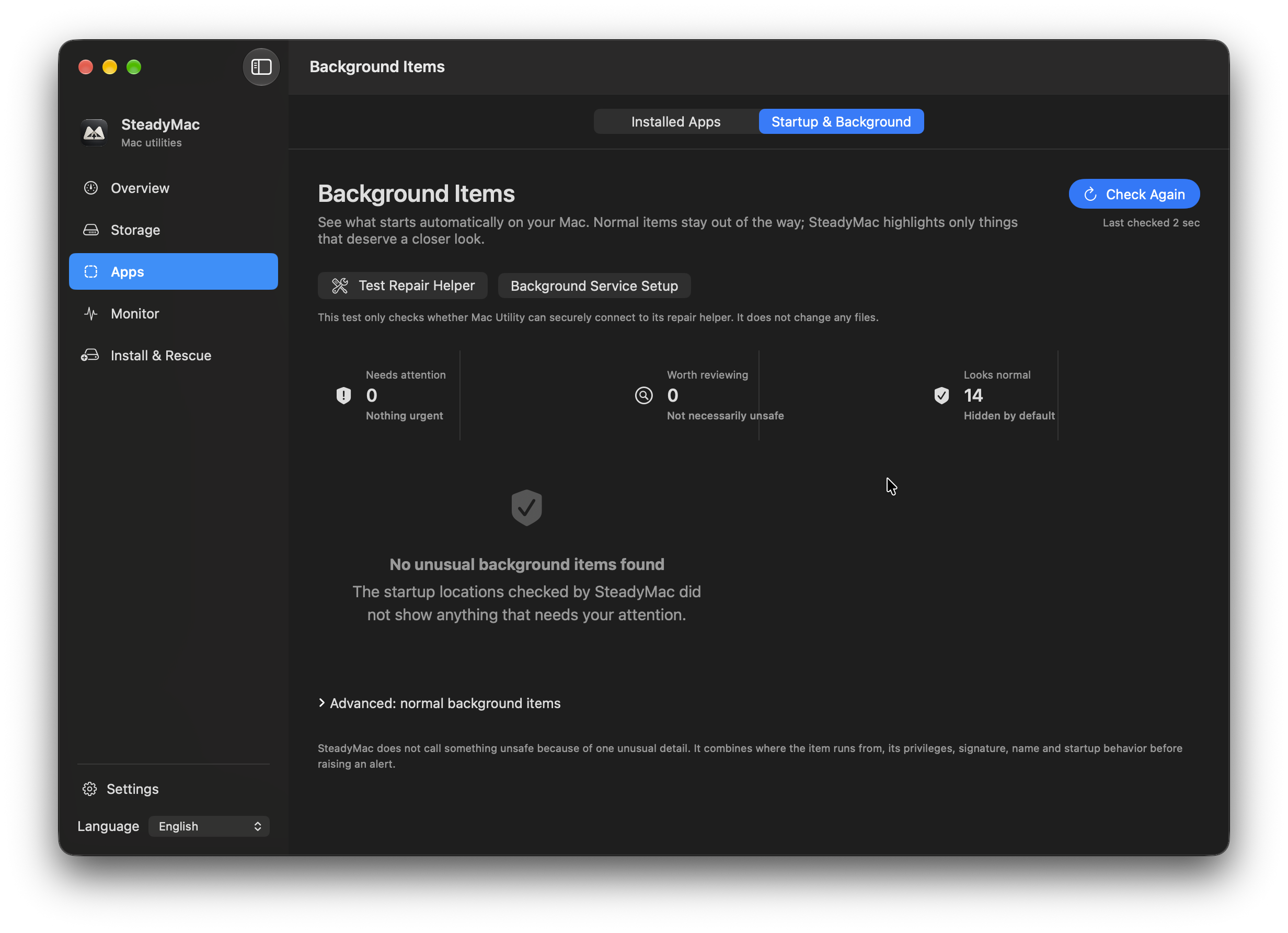Expand Advanced: normal background items

[x=439, y=703]
